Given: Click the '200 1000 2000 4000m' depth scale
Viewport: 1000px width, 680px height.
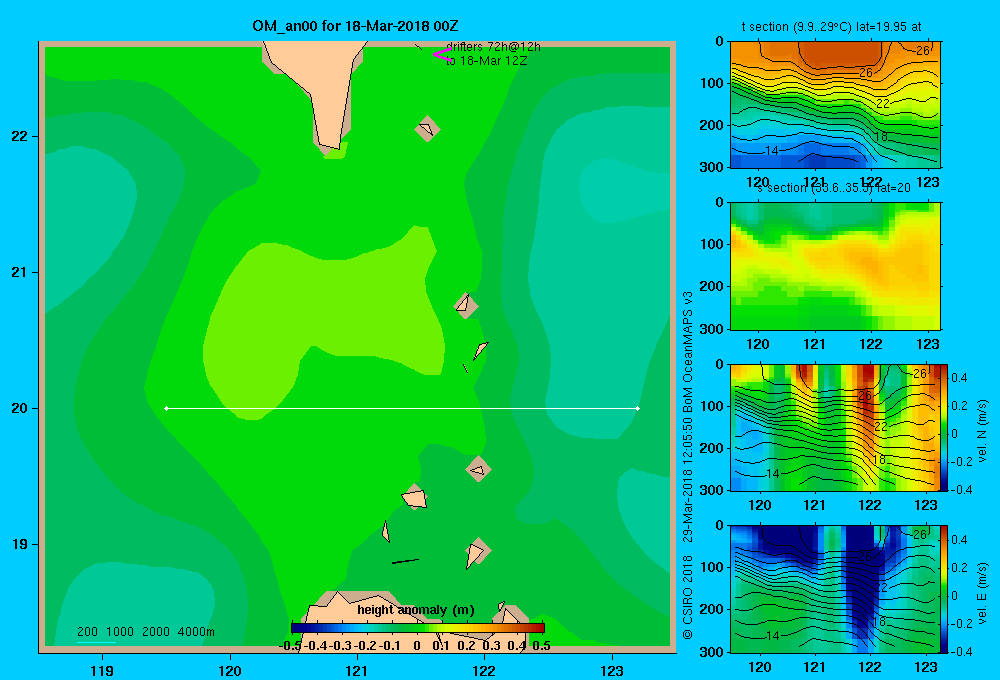Looking at the screenshot, I should click(x=146, y=632).
